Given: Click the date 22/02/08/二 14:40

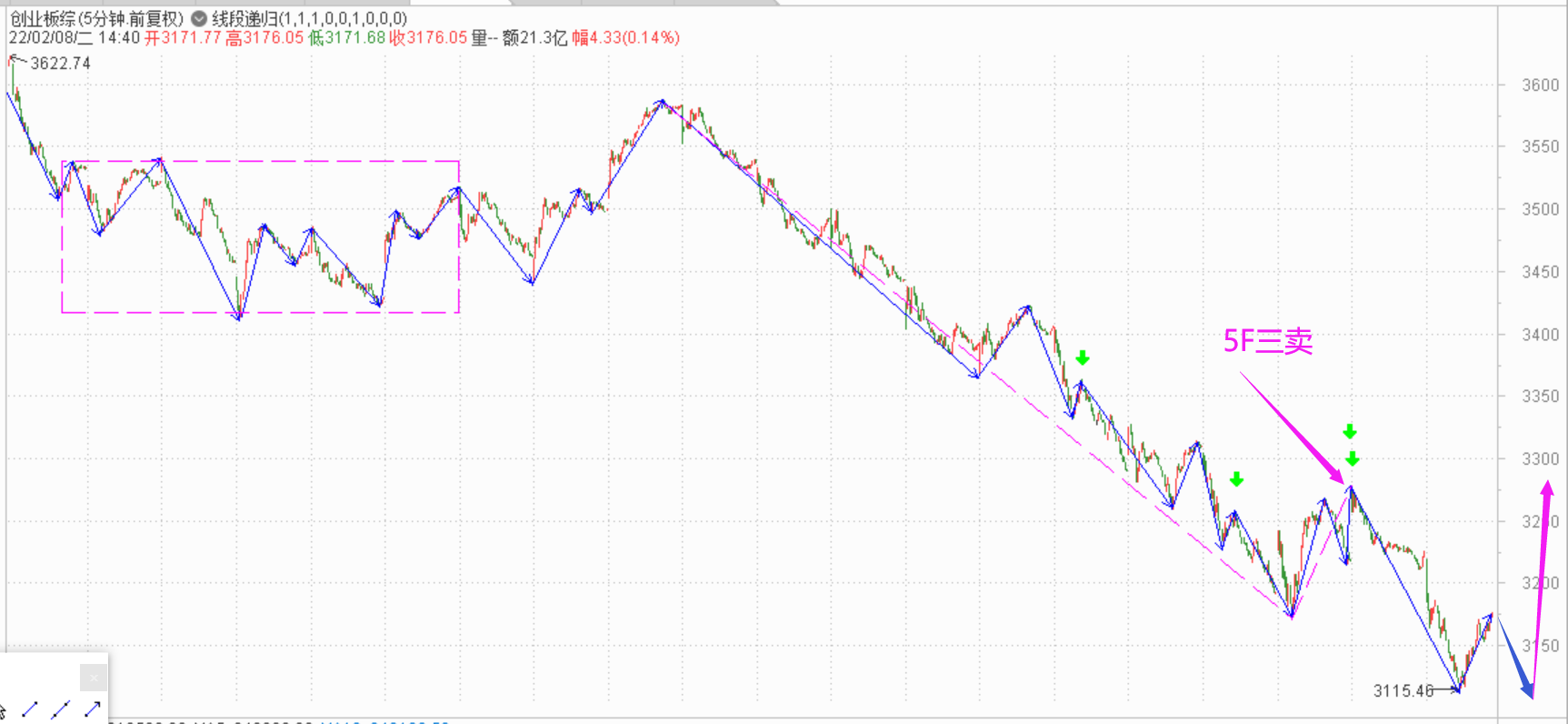Looking at the screenshot, I should point(75,37).
